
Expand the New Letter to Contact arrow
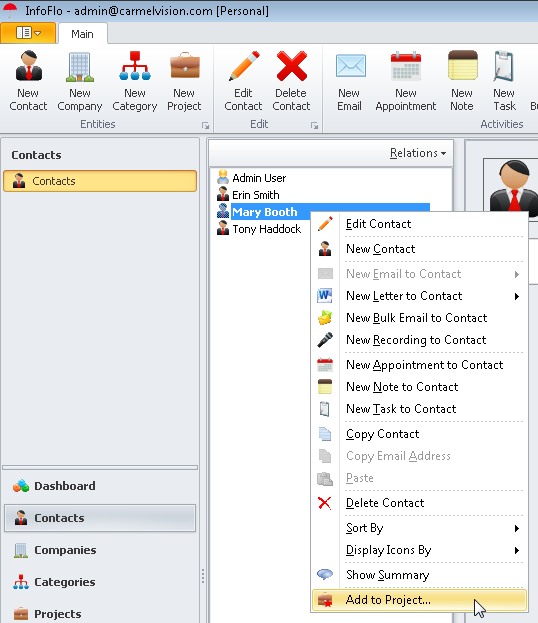pyautogui.click(x=517, y=296)
